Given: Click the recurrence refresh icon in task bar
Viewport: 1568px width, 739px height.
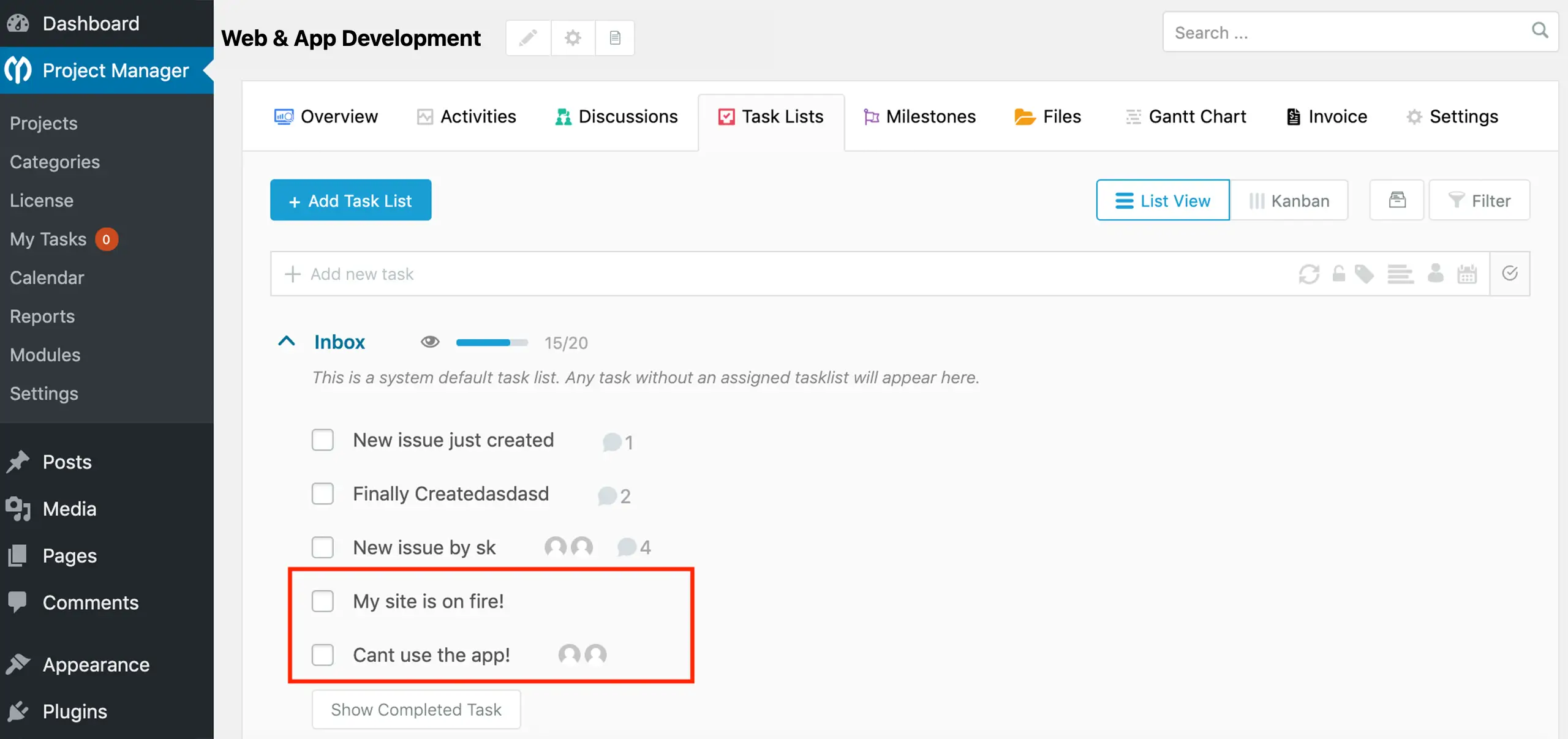Looking at the screenshot, I should 1310,274.
